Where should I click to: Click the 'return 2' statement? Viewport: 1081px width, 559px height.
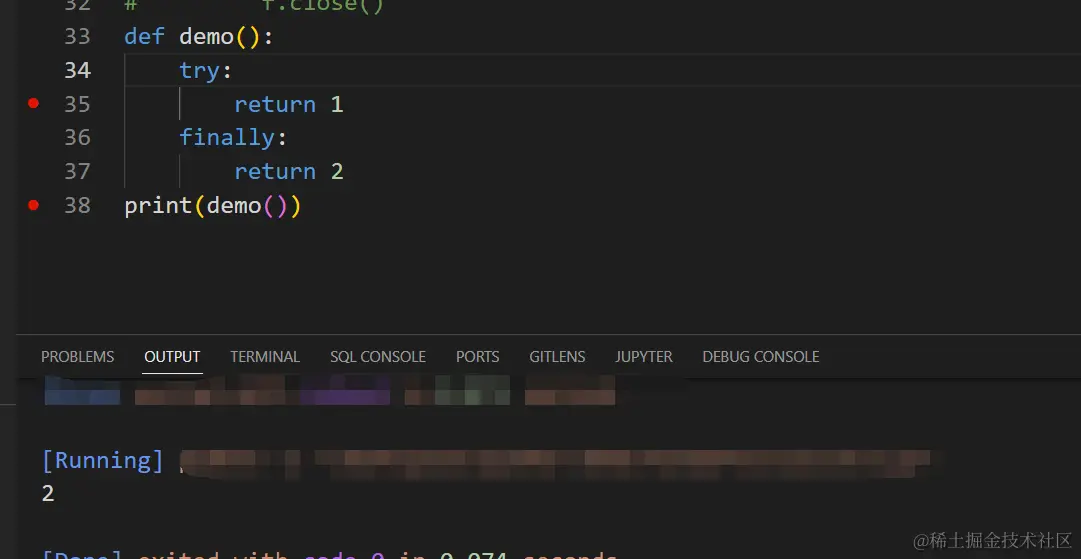coord(288,172)
